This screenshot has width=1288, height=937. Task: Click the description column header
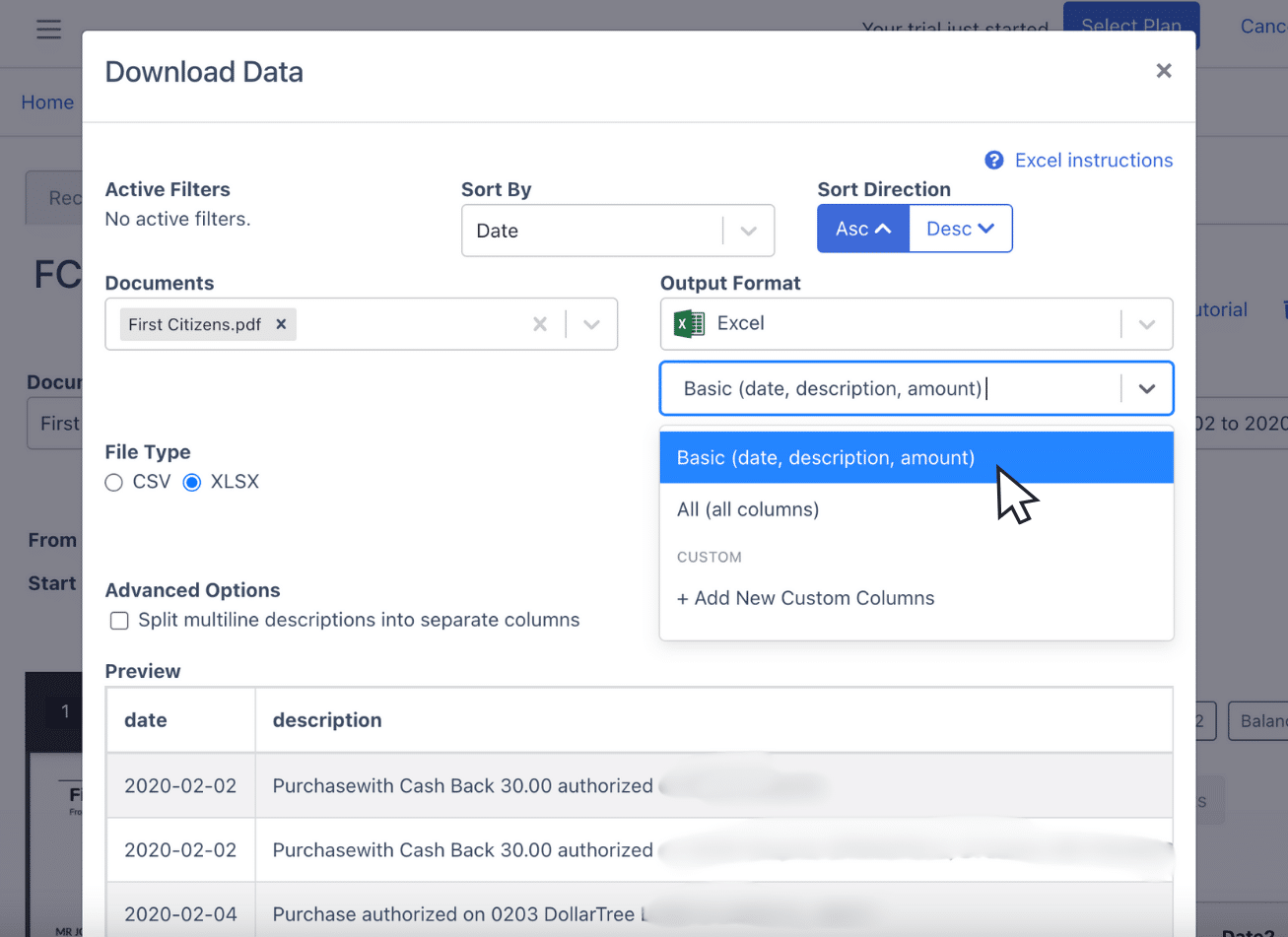tap(714, 720)
